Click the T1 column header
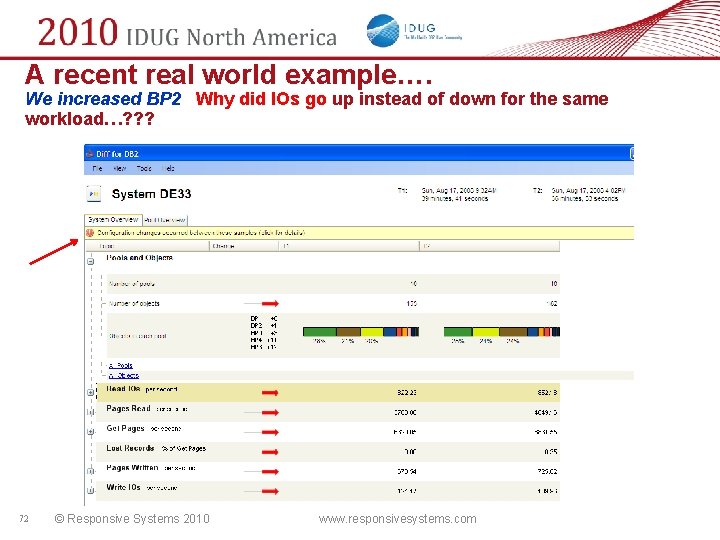Viewport: 720px width, 540px height. coord(349,247)
